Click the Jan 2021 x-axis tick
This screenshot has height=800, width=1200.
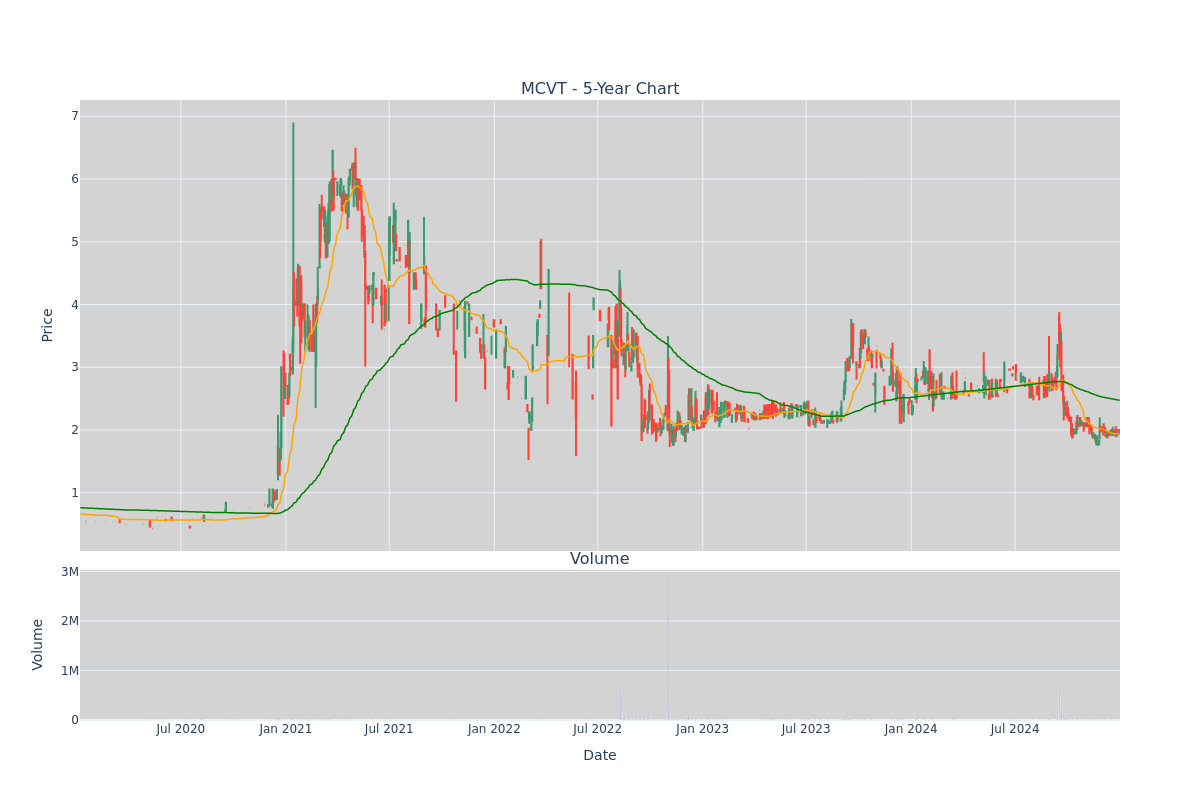[286, 729]
